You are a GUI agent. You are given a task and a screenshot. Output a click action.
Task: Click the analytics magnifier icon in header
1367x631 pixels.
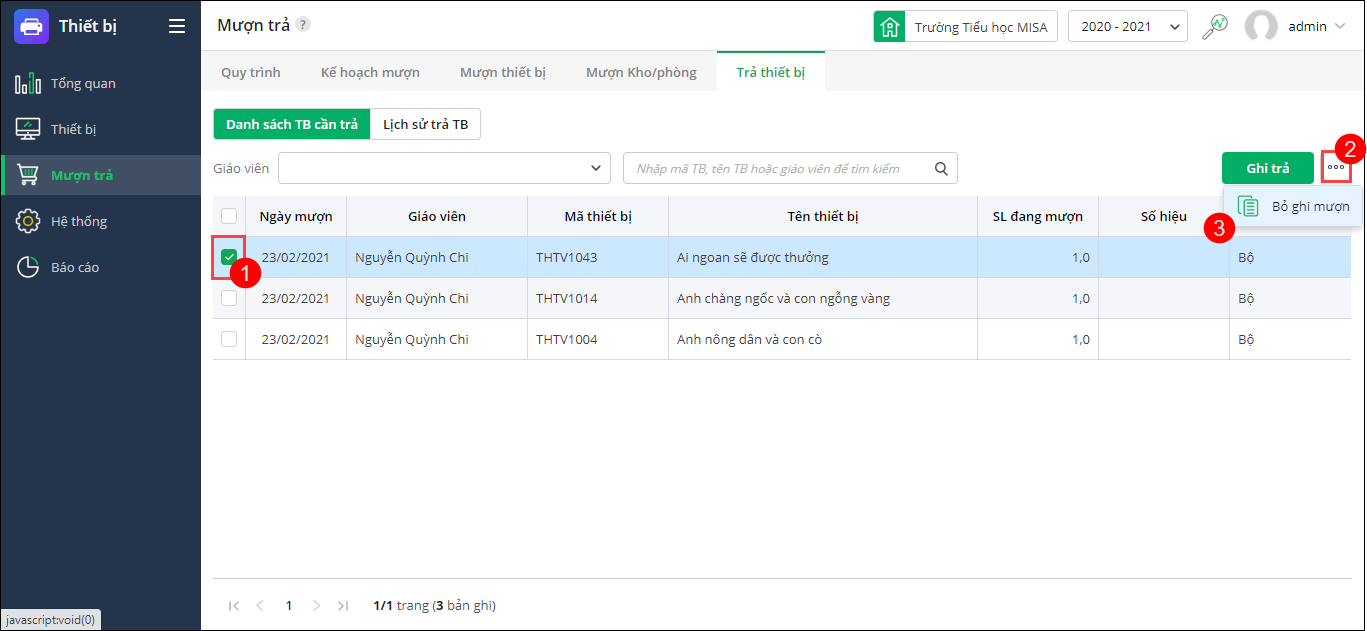1215,26
